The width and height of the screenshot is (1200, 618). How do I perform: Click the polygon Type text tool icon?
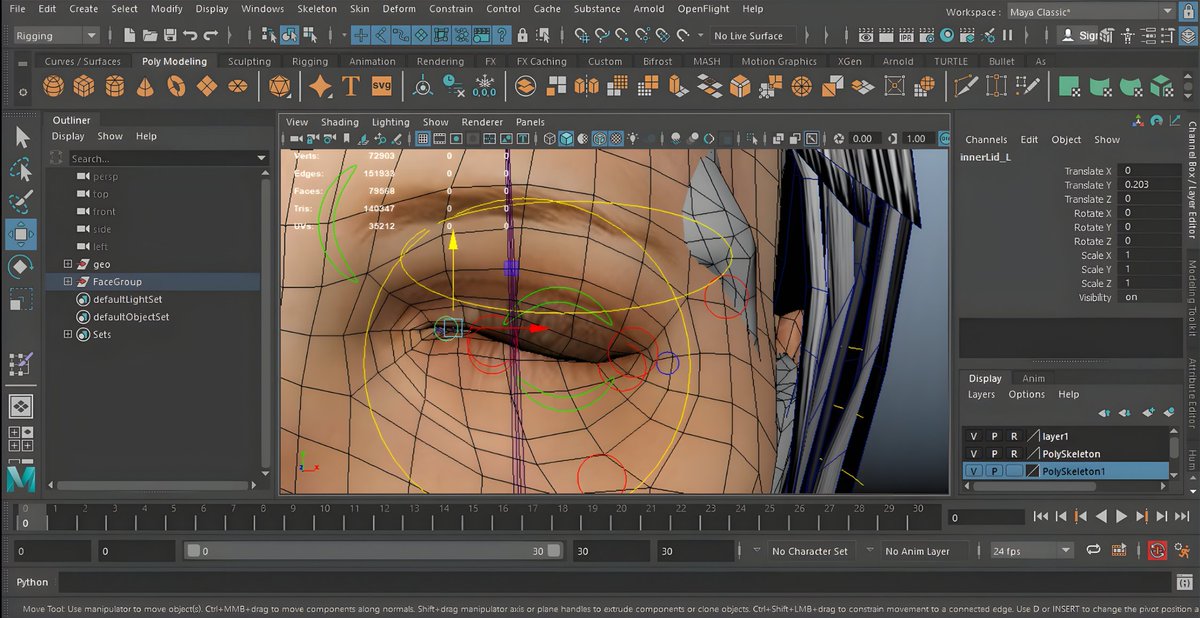point(350,87)
